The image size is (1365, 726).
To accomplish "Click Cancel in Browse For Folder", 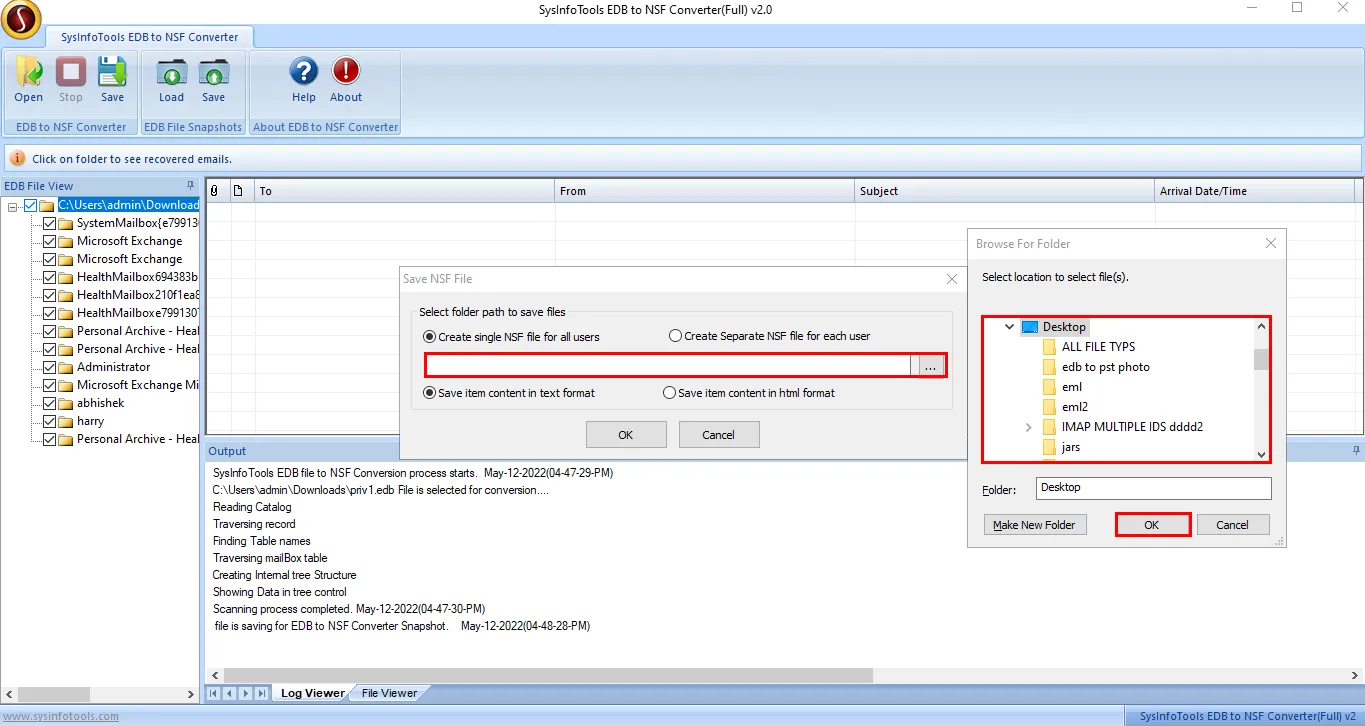I will (1232, 525).
